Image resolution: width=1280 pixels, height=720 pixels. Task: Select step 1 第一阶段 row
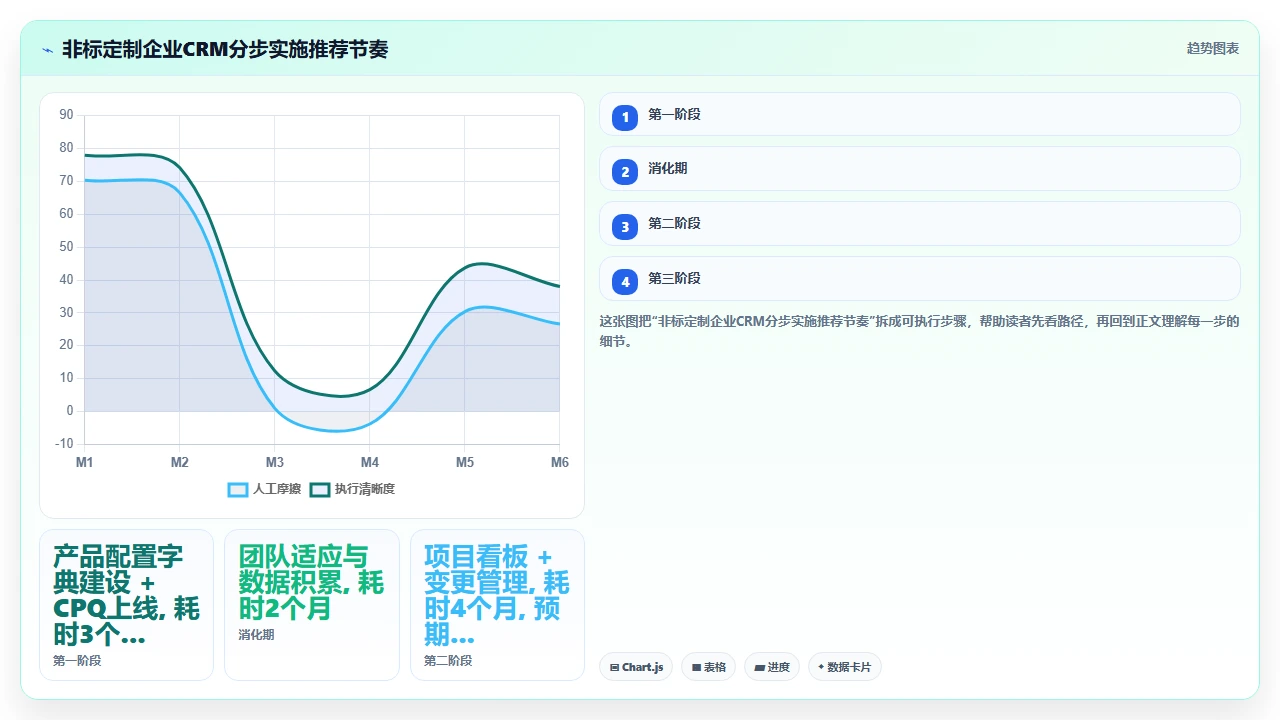pos(919,114)
